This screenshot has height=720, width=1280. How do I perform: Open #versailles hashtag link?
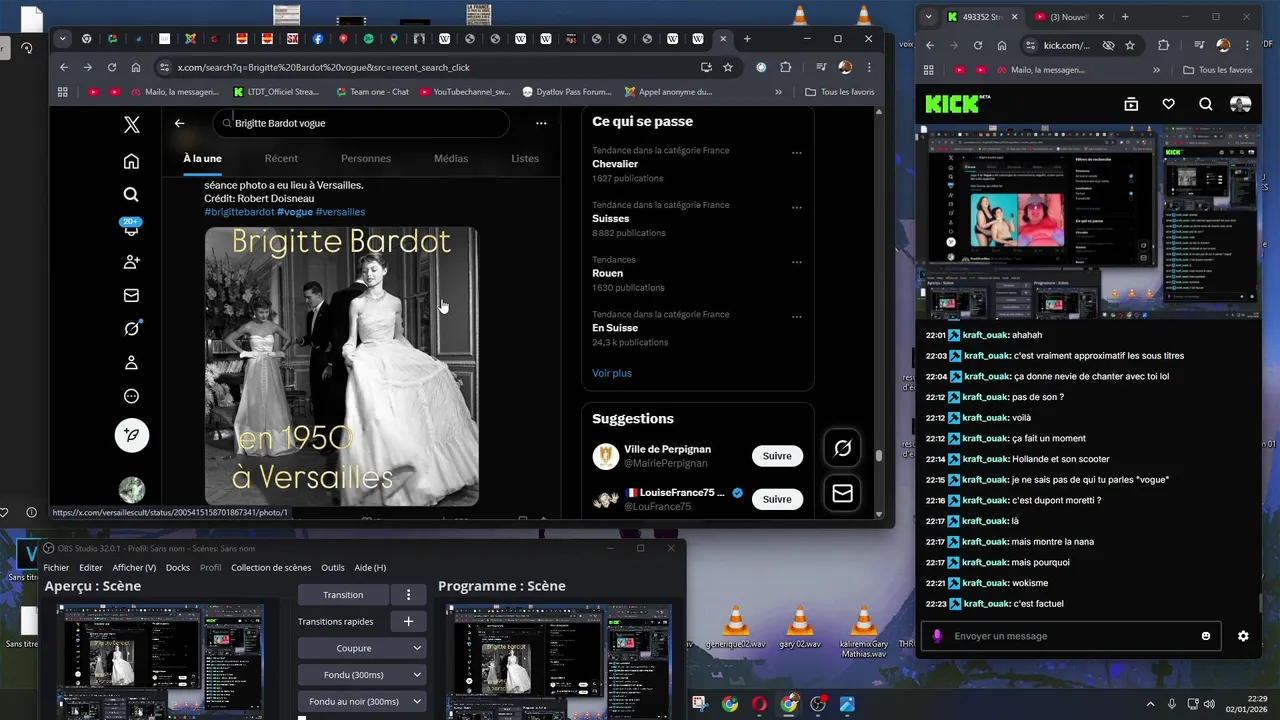click(340, 212)
